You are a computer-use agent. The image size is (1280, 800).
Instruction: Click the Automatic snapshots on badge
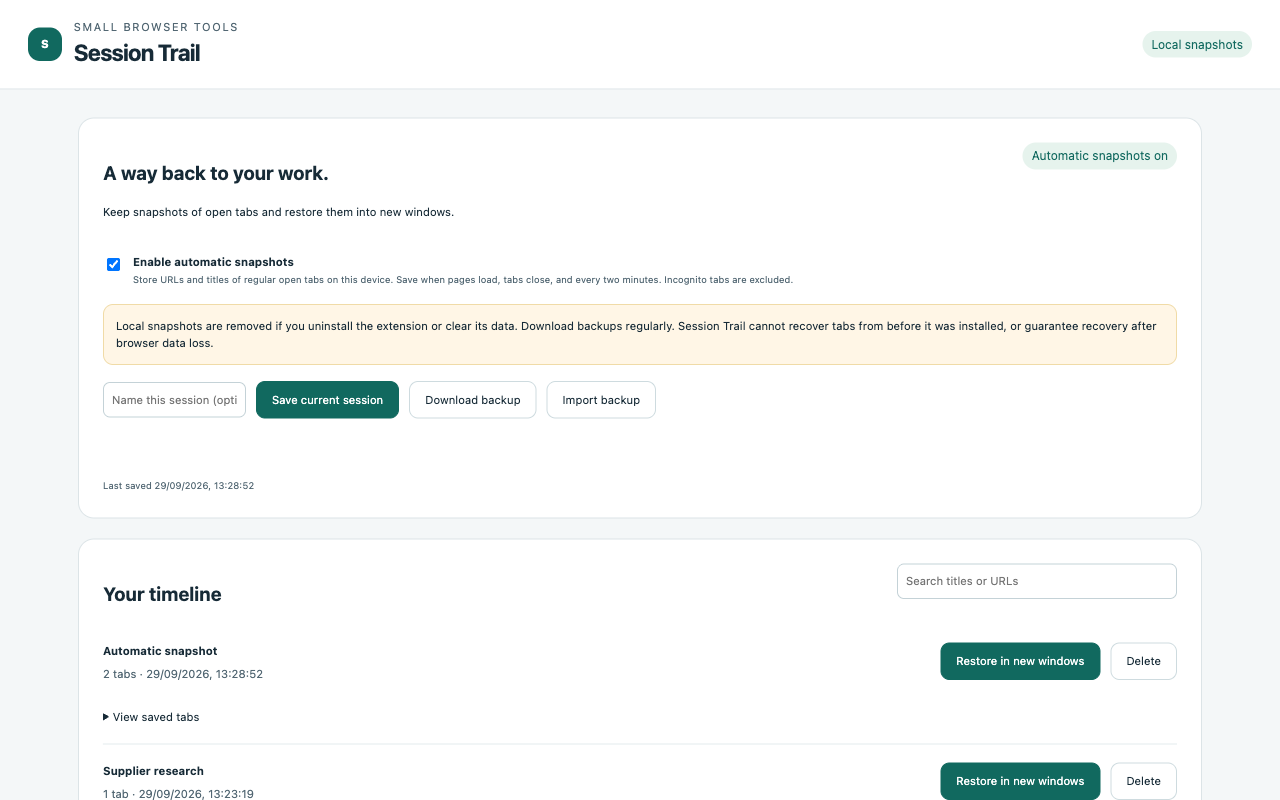pyautogui.click(x=1099, y=156)
